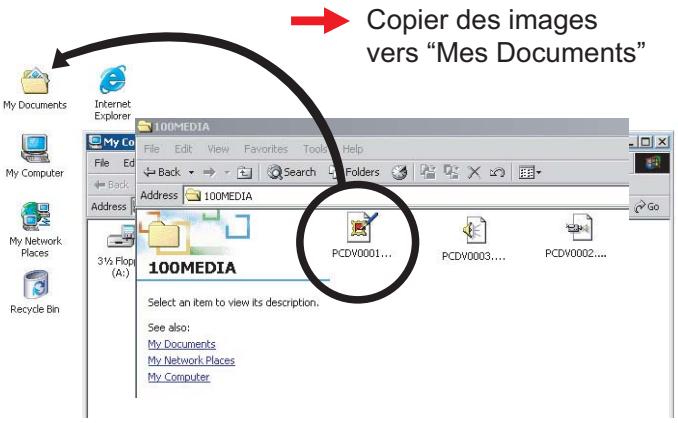678x423 pixels.
Task: Click the 100MEDIA window title bar
Action: 382,127
